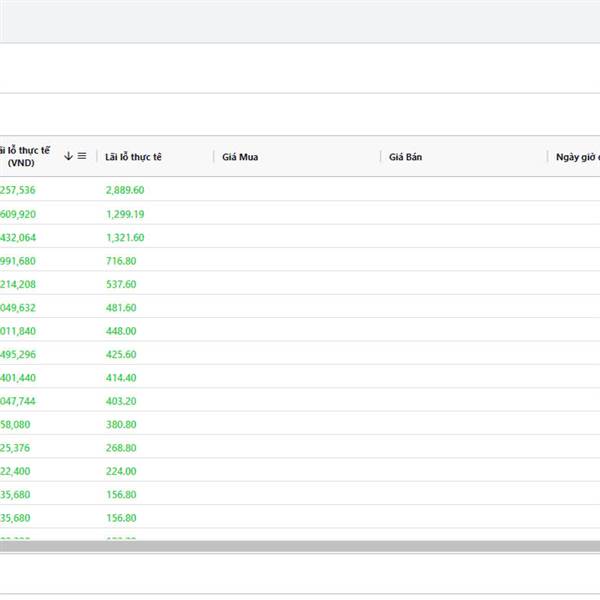This screenshot has height=600, width=600.
Task: Select the cell showing 224.00
Action: tap(121, 471)
